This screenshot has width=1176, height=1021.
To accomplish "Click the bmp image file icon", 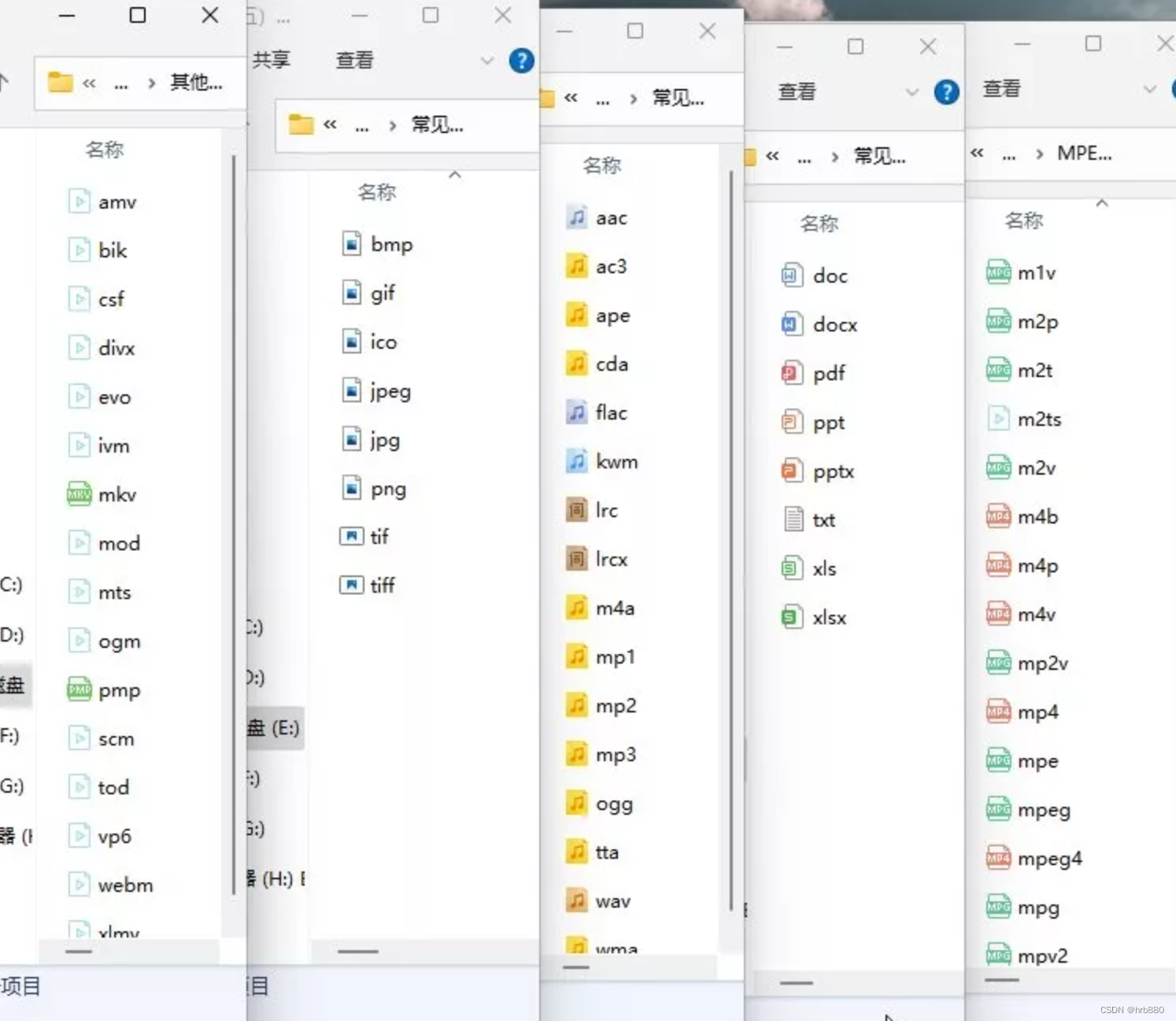I will pyautogui.click(x=352, y=244).
